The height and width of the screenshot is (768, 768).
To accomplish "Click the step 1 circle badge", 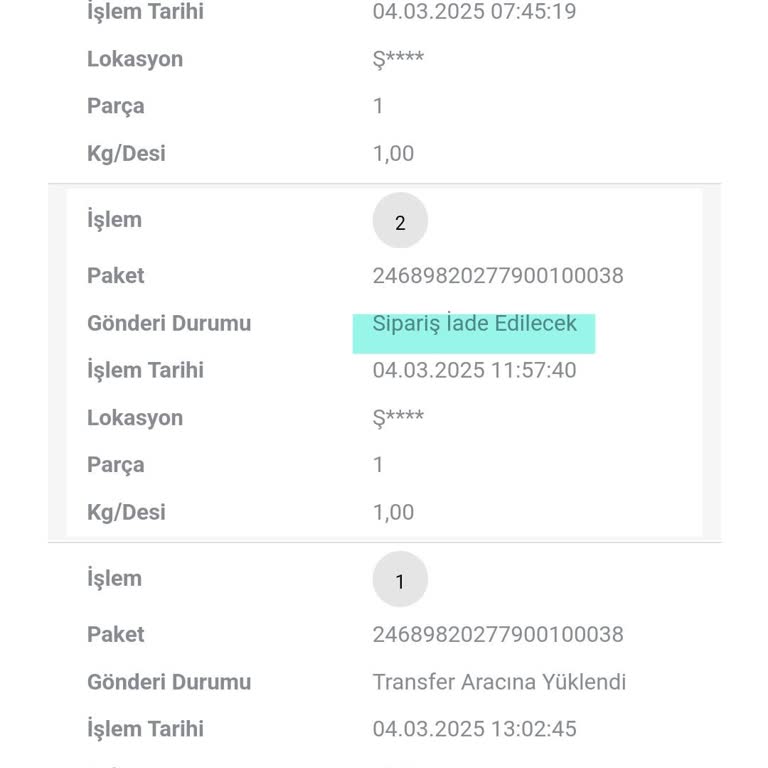I will [x=400, y=580].
